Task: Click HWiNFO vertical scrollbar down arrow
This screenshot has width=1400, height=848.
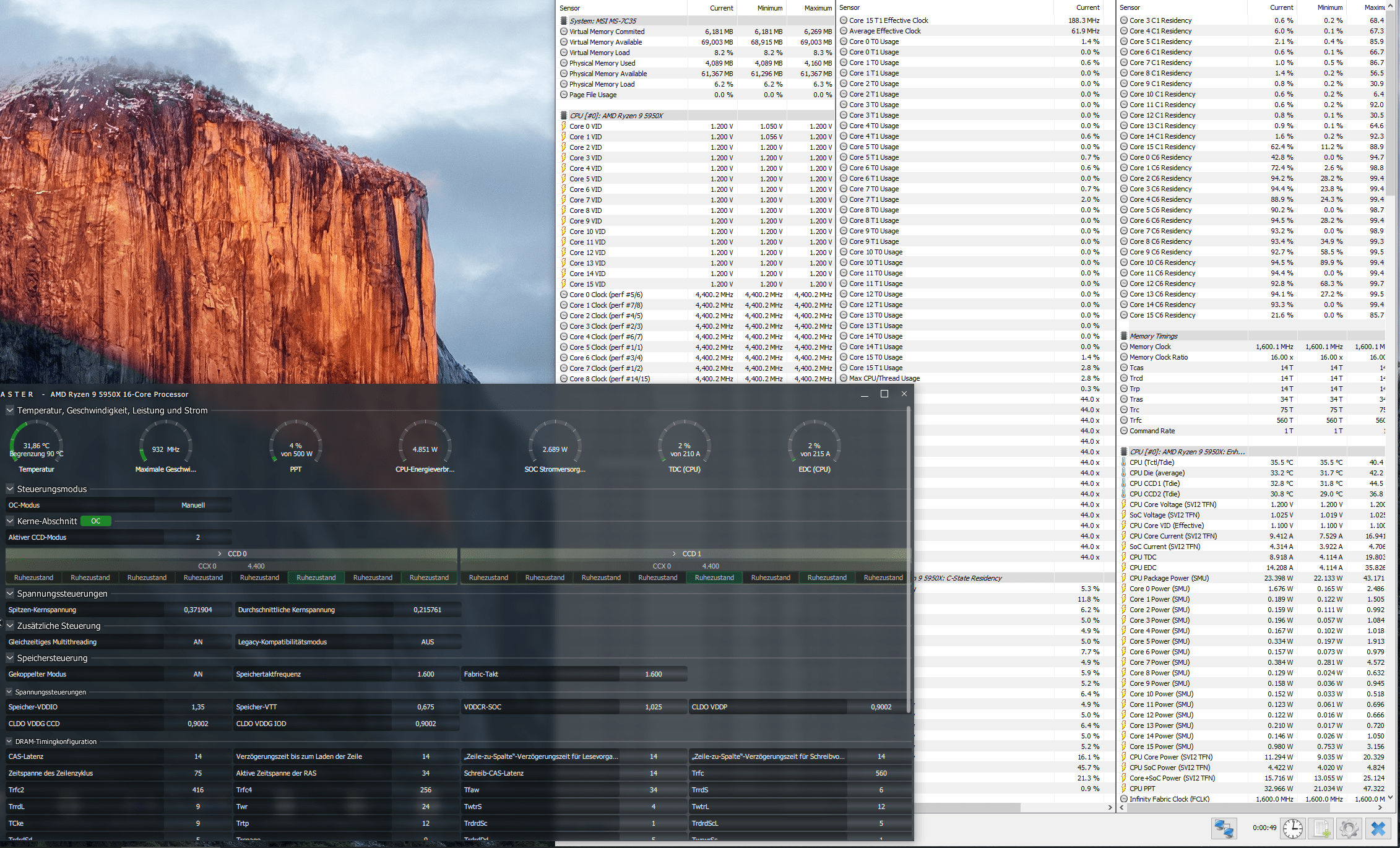Action: [x=1391, y=798]
